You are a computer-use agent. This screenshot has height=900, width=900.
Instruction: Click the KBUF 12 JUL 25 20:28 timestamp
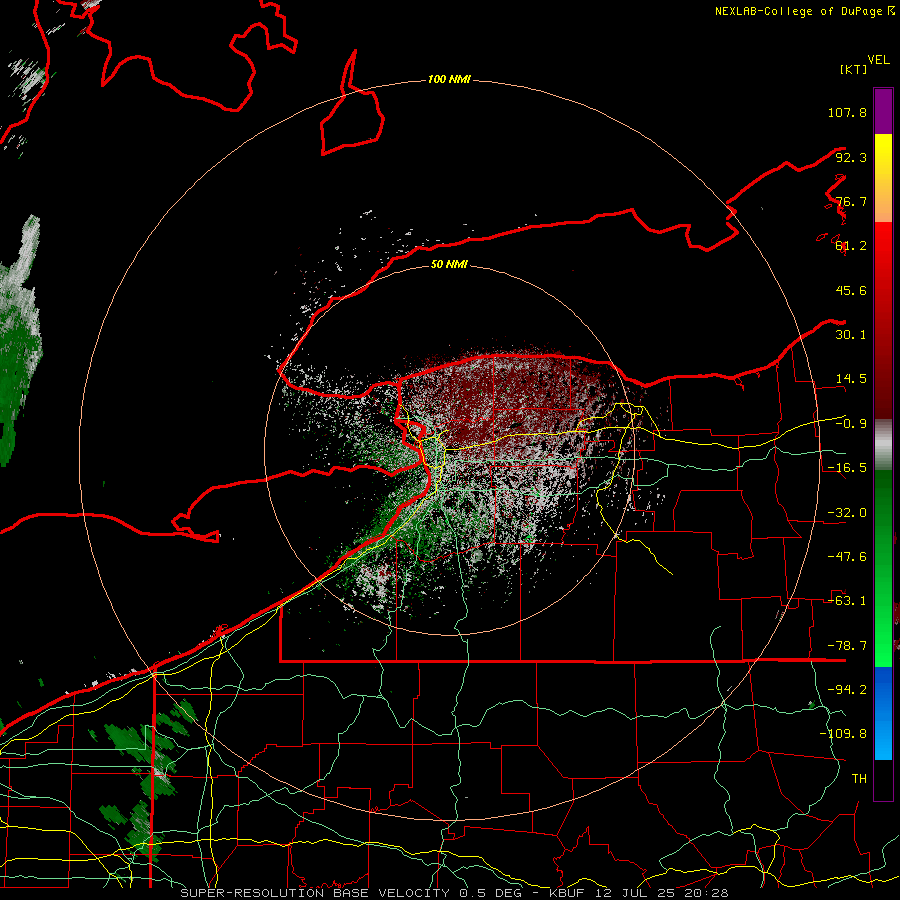click(x=639, y=893)
